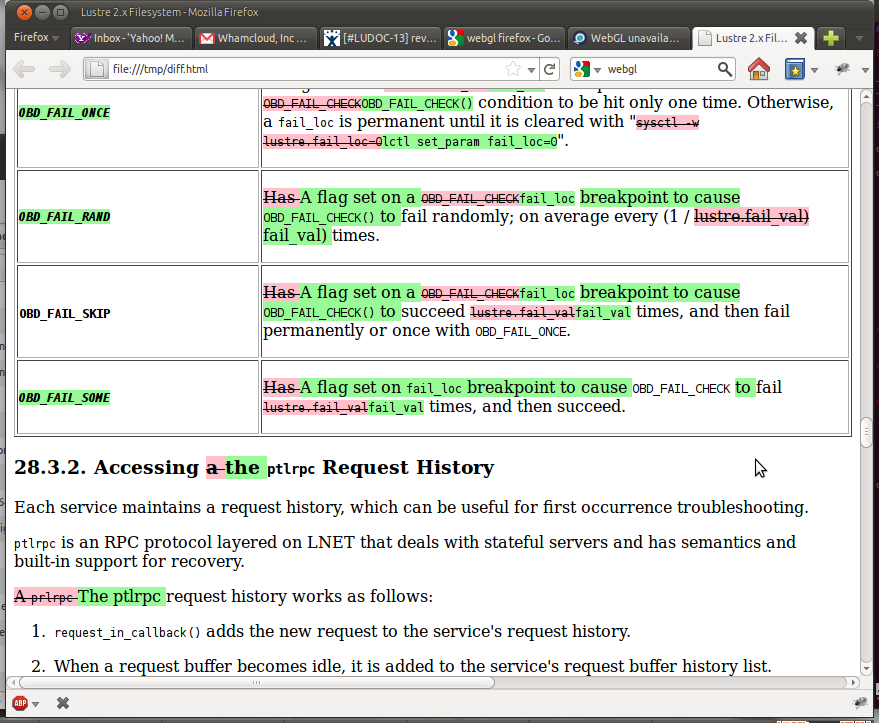This screenshot has height=723, width=879.
Task: Click the toolbar extension icon beside bookmarks dropdown
Action: point(842,69)
